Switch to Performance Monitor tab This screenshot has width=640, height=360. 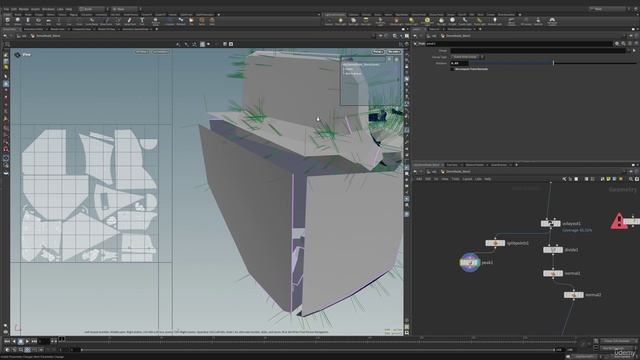tap(460, 29)
